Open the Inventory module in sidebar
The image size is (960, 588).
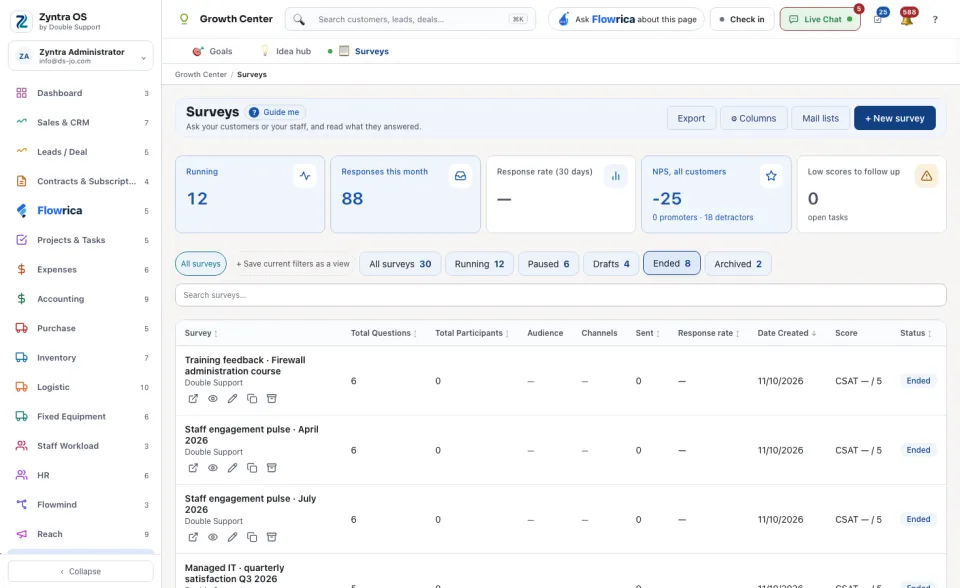click(x=81, y=358)
